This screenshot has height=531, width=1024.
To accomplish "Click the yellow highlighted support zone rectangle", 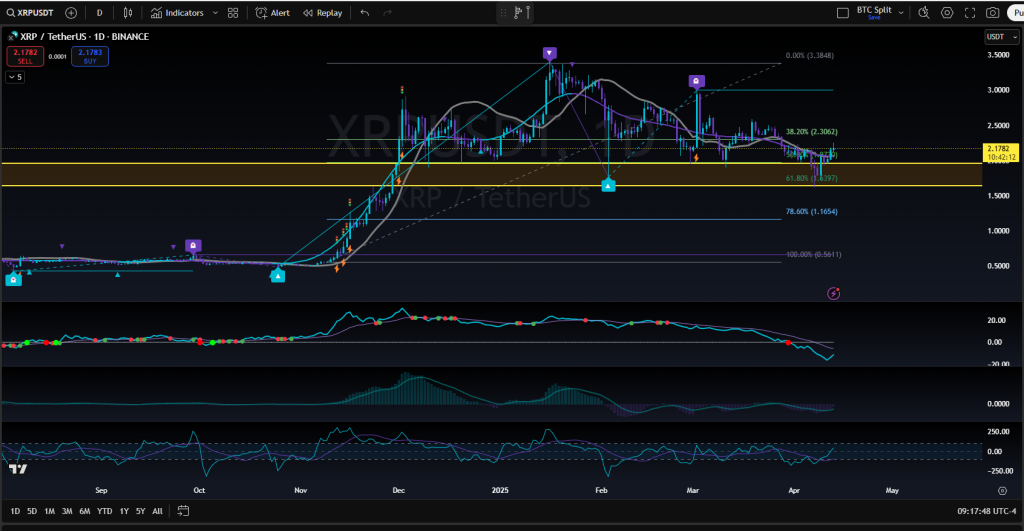I will point(491,174).
